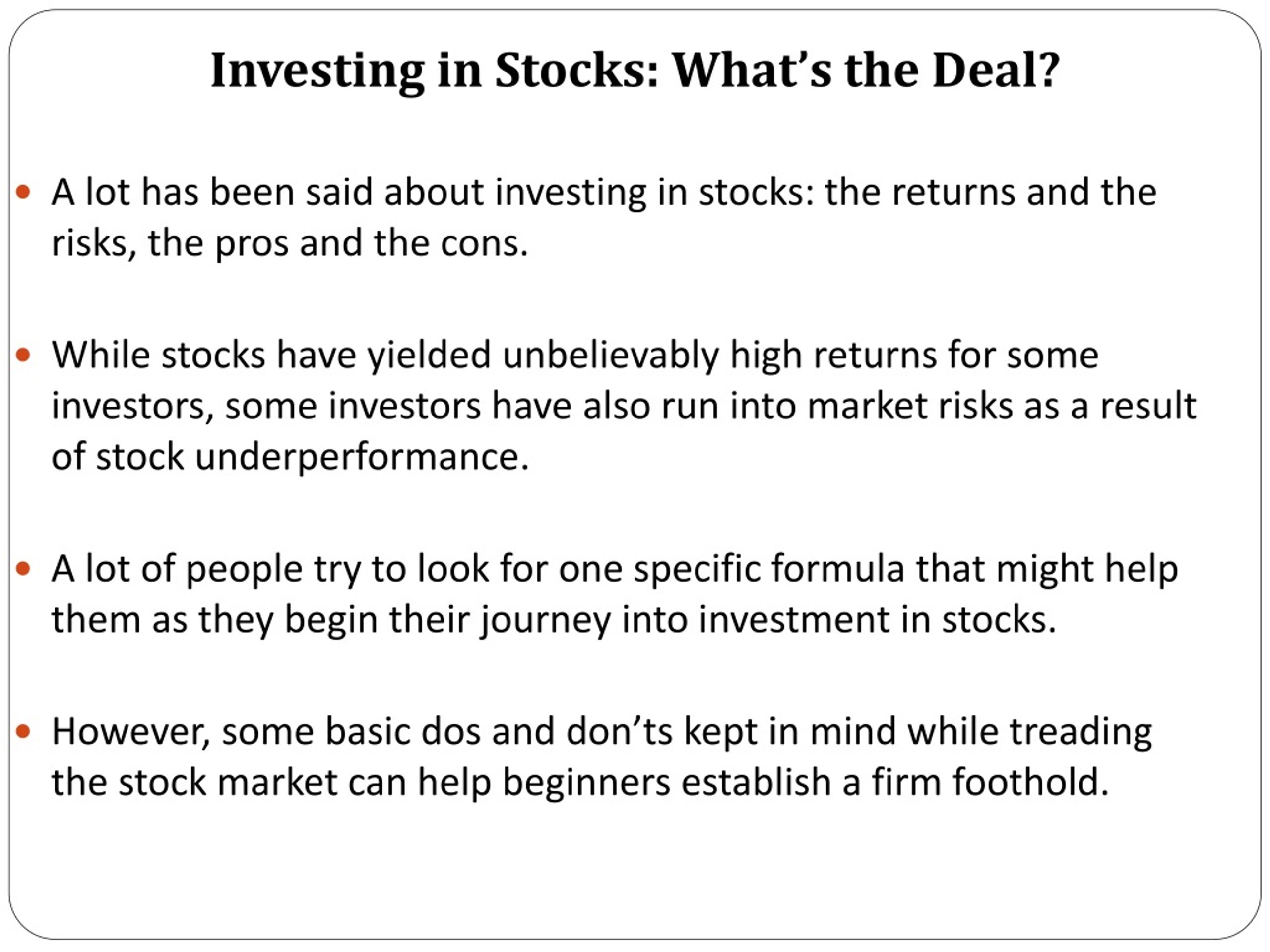This screenshot has height=952, width=1270.
Task: Click the fourth orange bullet point
Action: pos(23,732)
